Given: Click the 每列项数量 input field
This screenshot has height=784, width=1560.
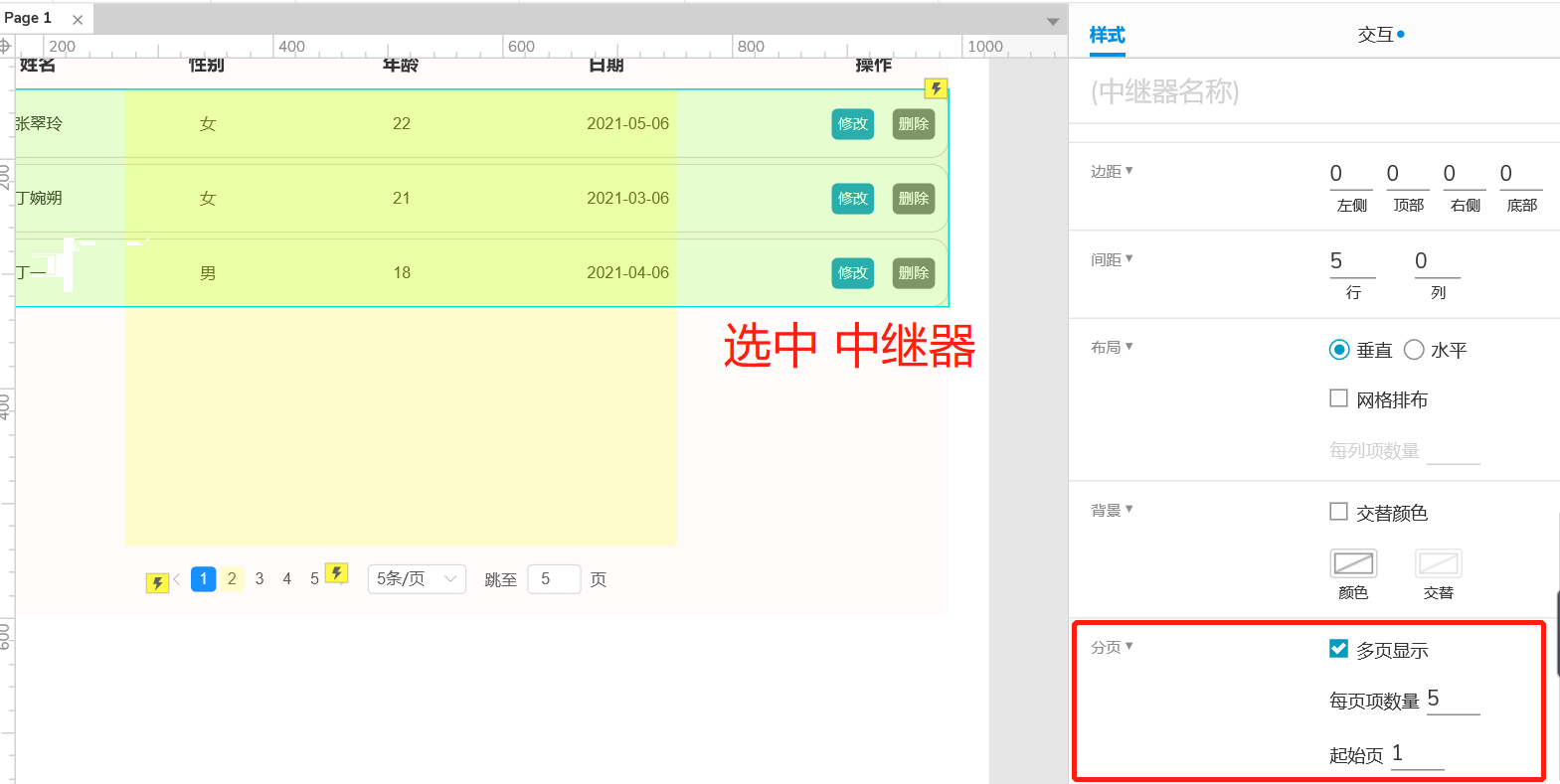Looking at the screenshot, I should pos(1453,450).
